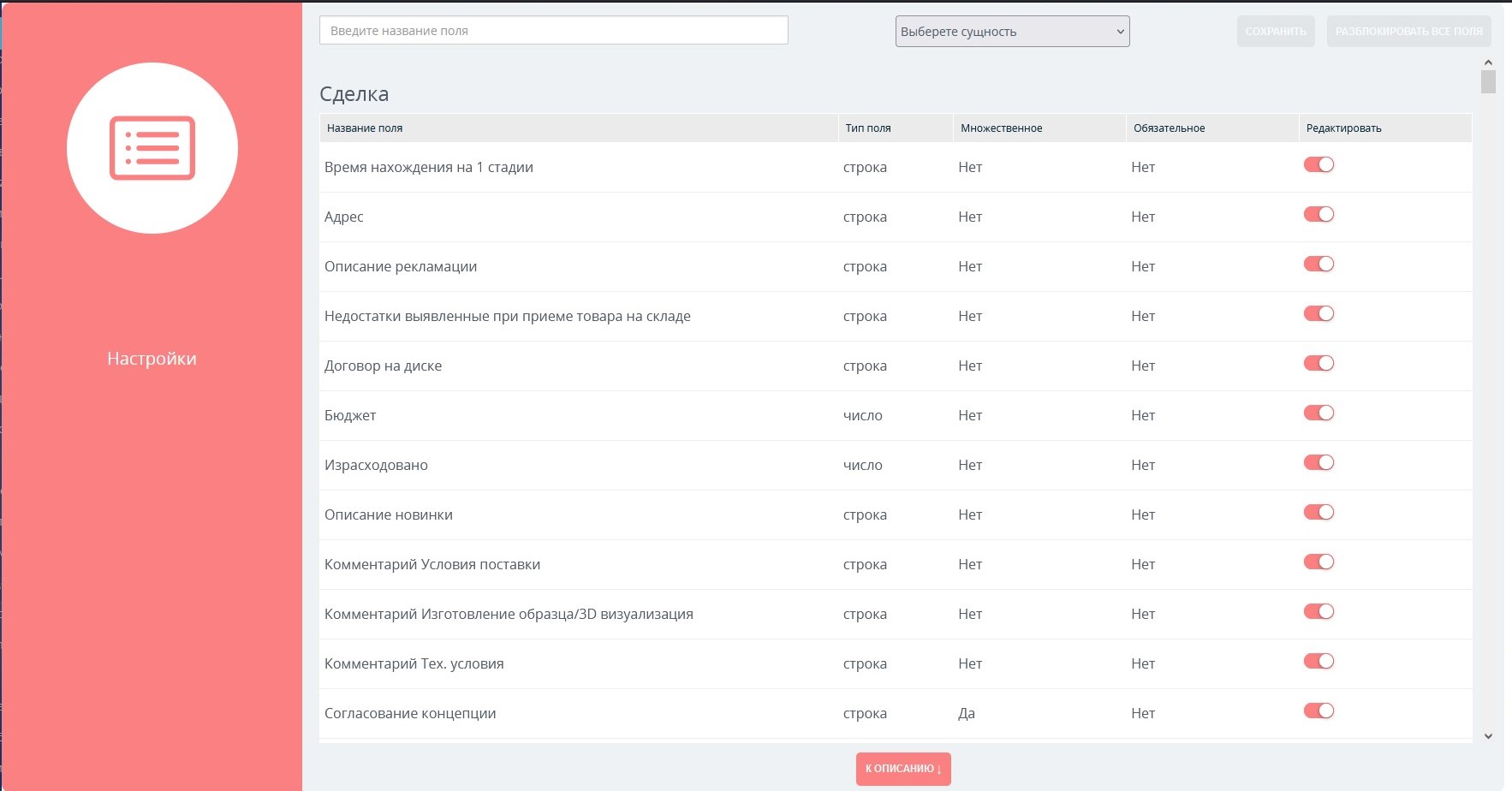The image size is (1512, 791).
Task: Click the Настройки sidebar label
Action: click(x=152, y=359)
